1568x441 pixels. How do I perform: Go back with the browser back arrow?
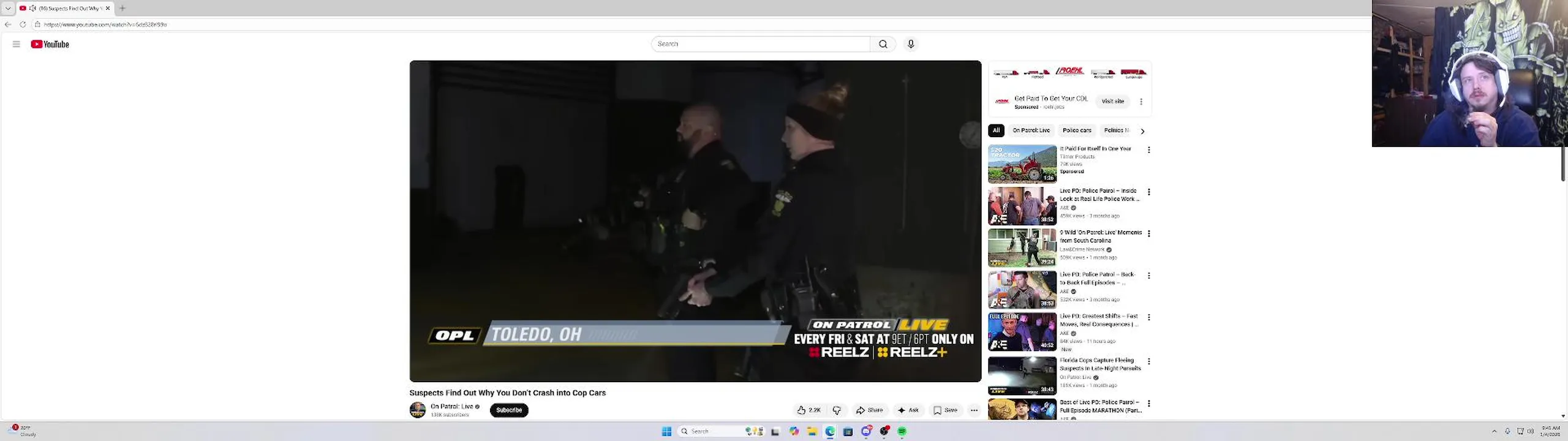(x=8, y=24)
